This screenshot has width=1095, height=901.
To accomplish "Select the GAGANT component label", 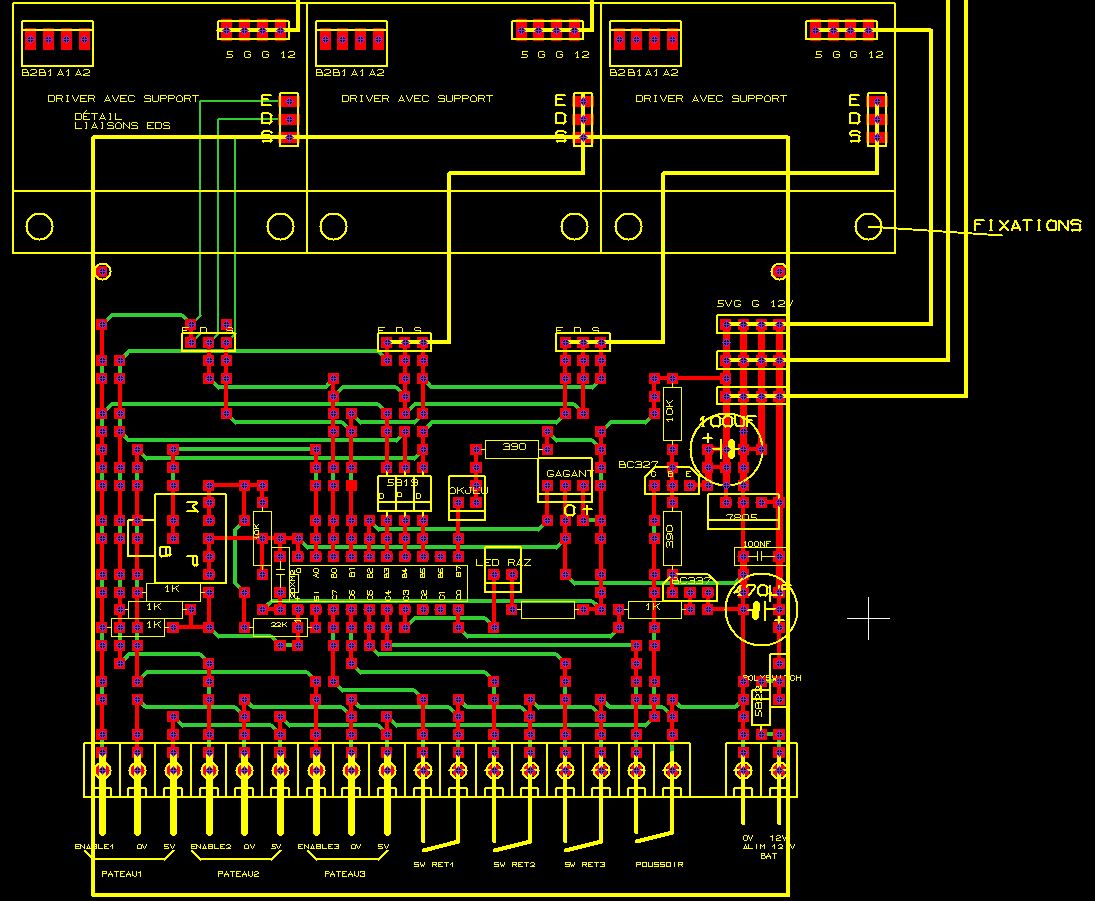I will point(569,474).
